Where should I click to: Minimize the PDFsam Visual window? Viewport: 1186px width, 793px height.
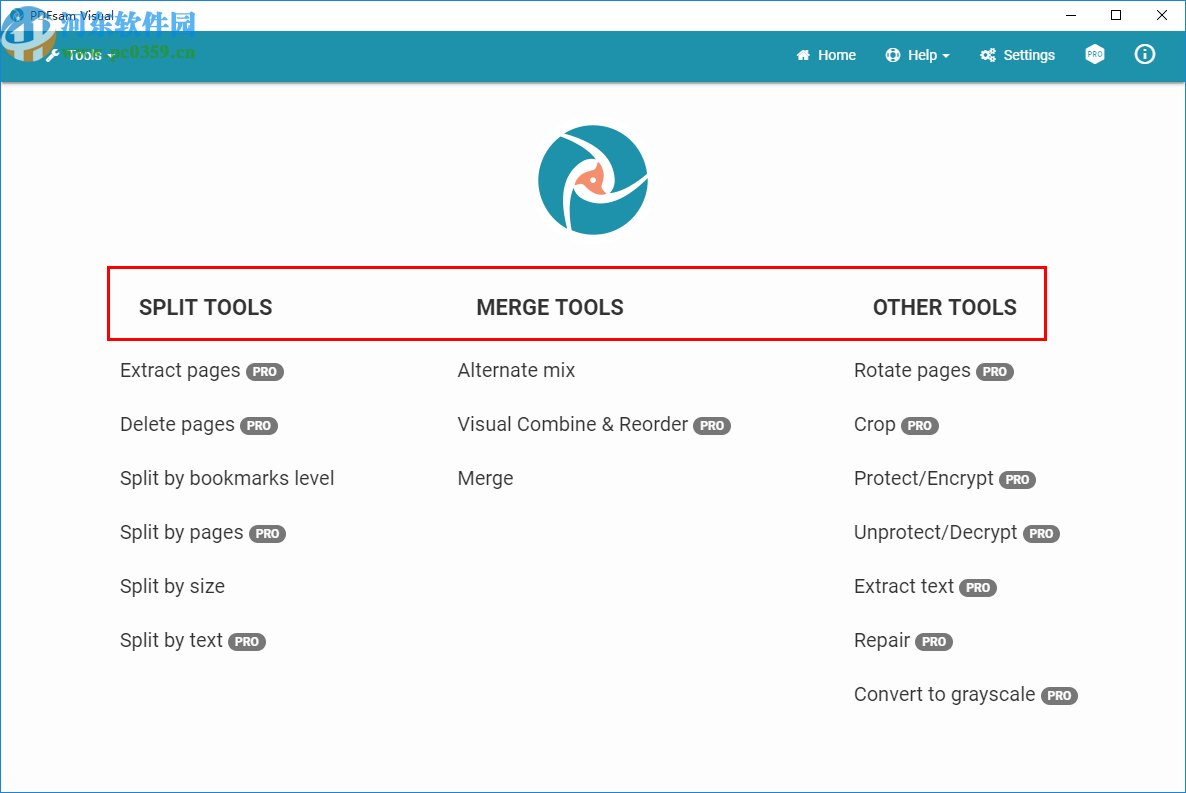pos(1071,15)
